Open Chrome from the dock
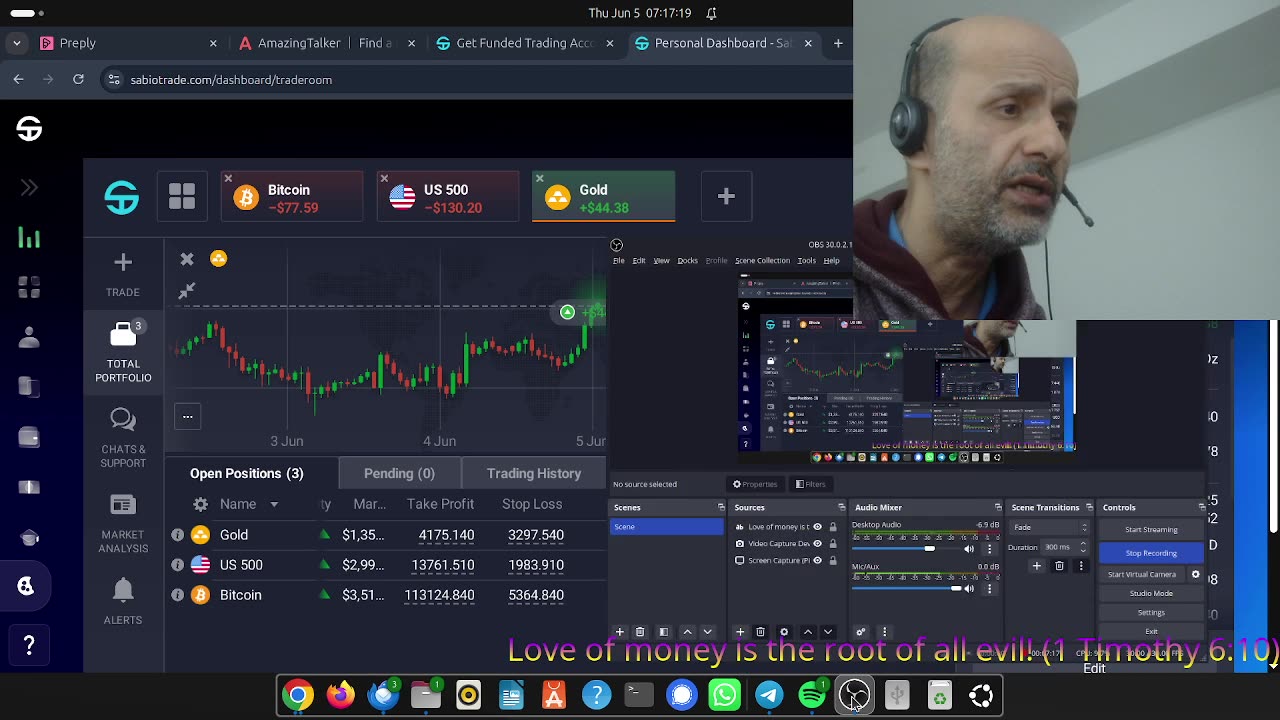 [x=297, y=695]
